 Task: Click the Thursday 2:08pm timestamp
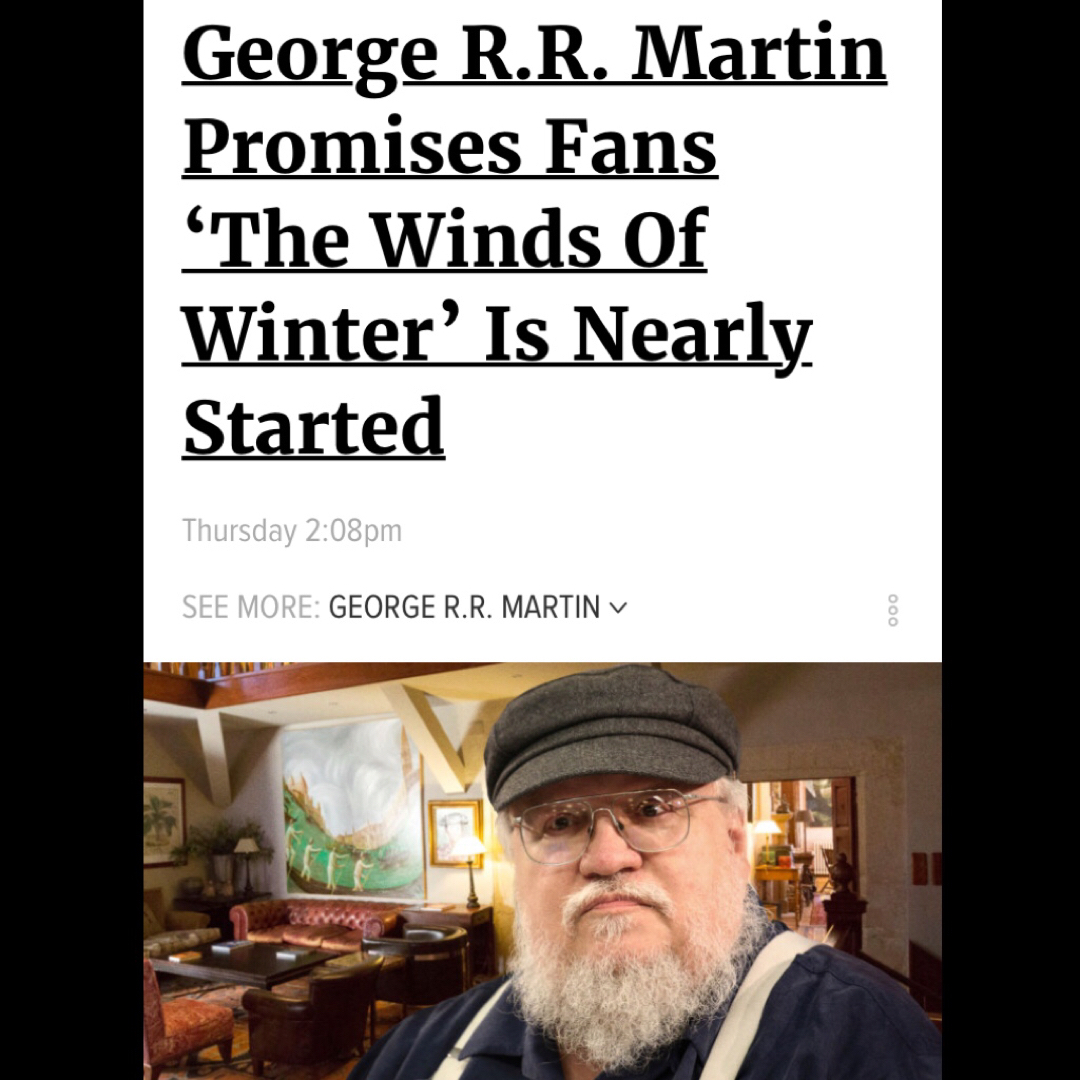[x=292, y=531]
